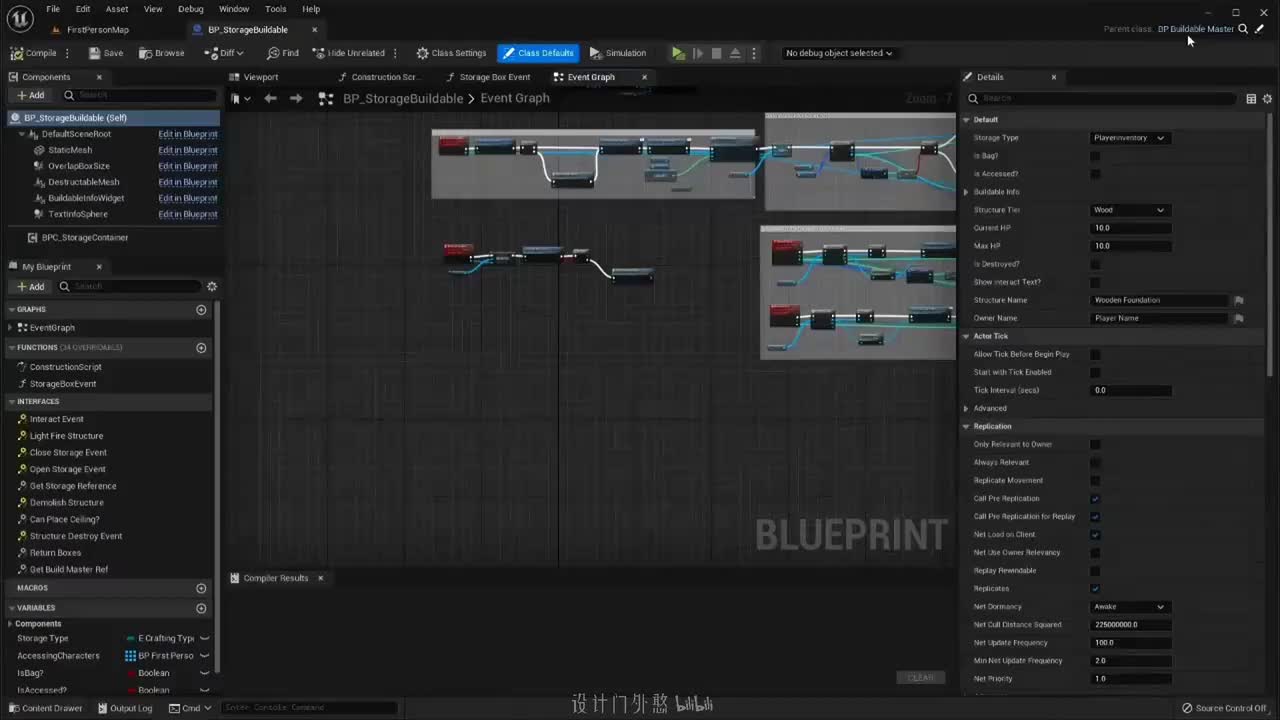The image size is (1280, 720).
Task: Edit DestructableMesh in Blueprint link
Action: pyautogui.click(x=188, y=182)
